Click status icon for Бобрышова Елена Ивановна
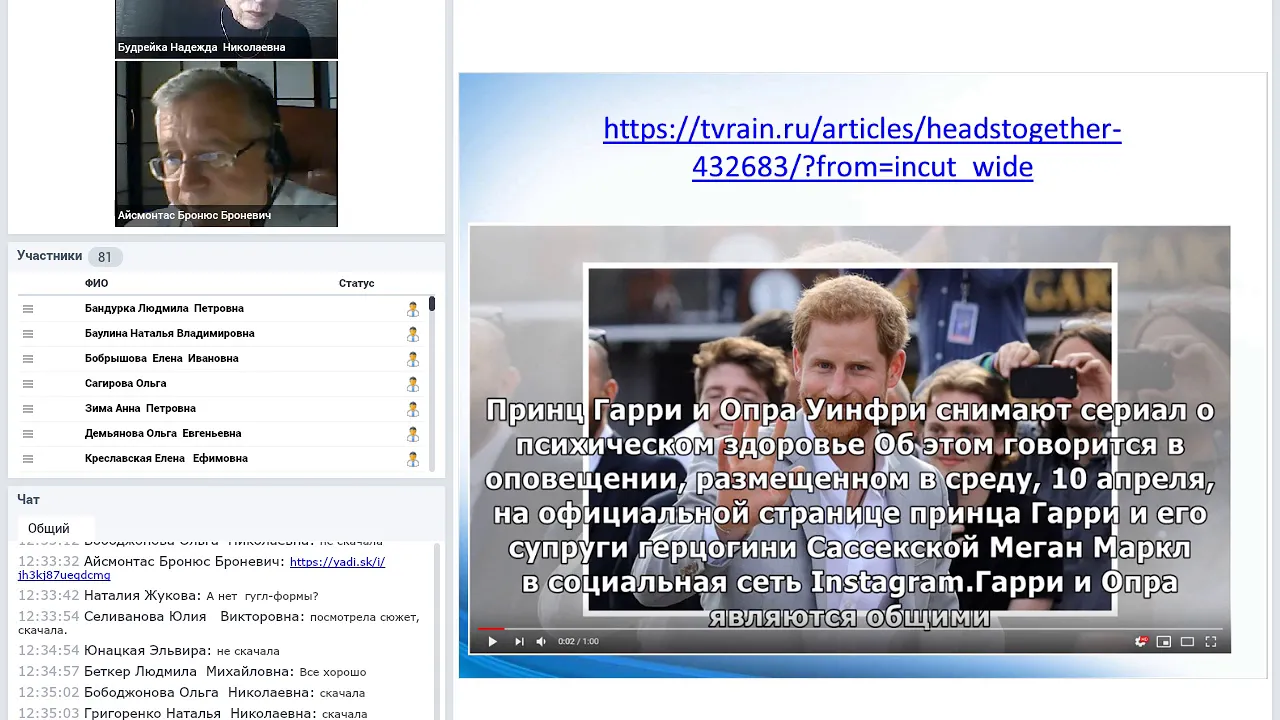The image size is (1280, 720). point(413,359)
